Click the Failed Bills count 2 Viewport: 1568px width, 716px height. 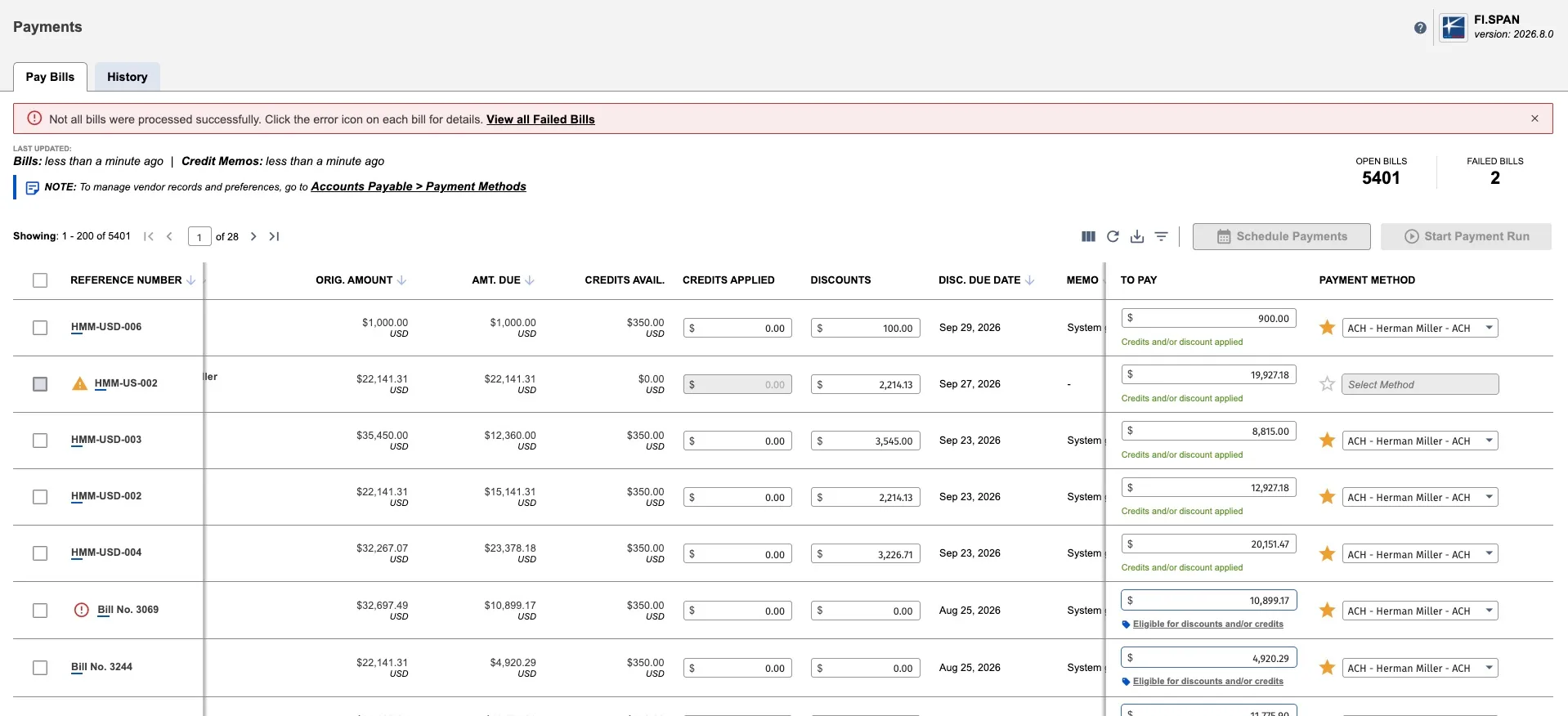[x=1495, y=178]
